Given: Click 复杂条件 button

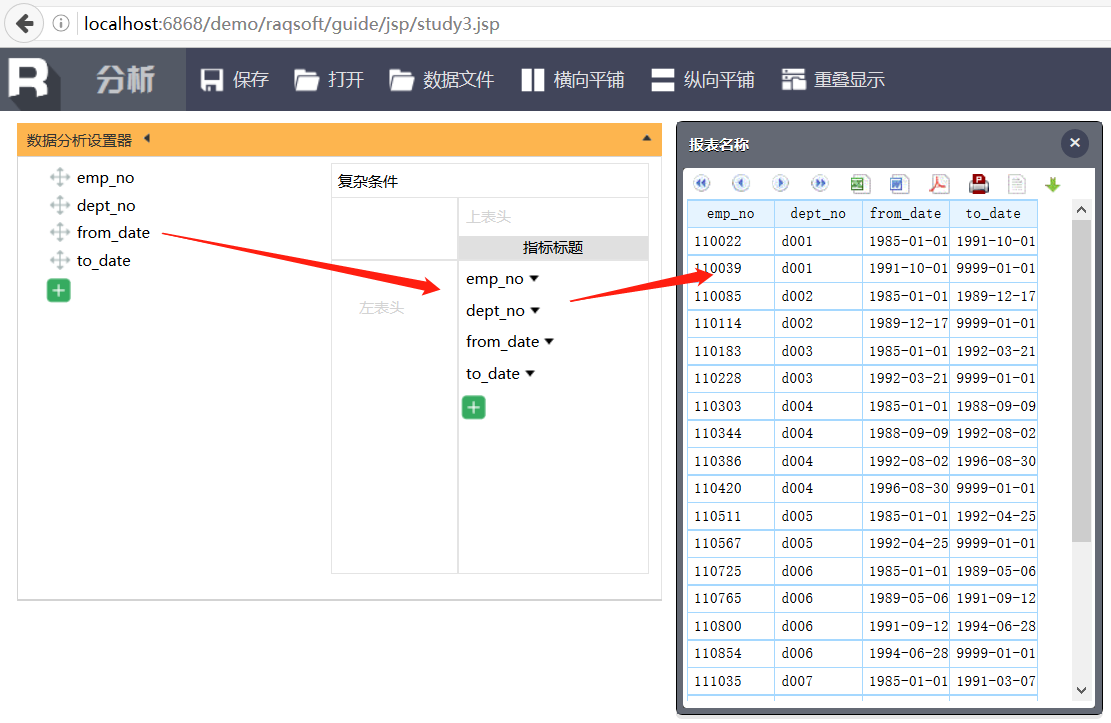Looking at the screenshot, I should pos(368,182).
